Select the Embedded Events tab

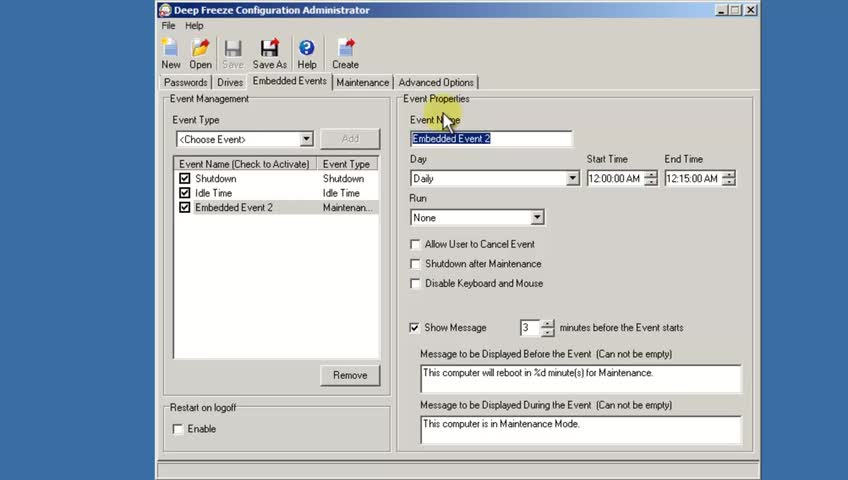click(289, 81)
